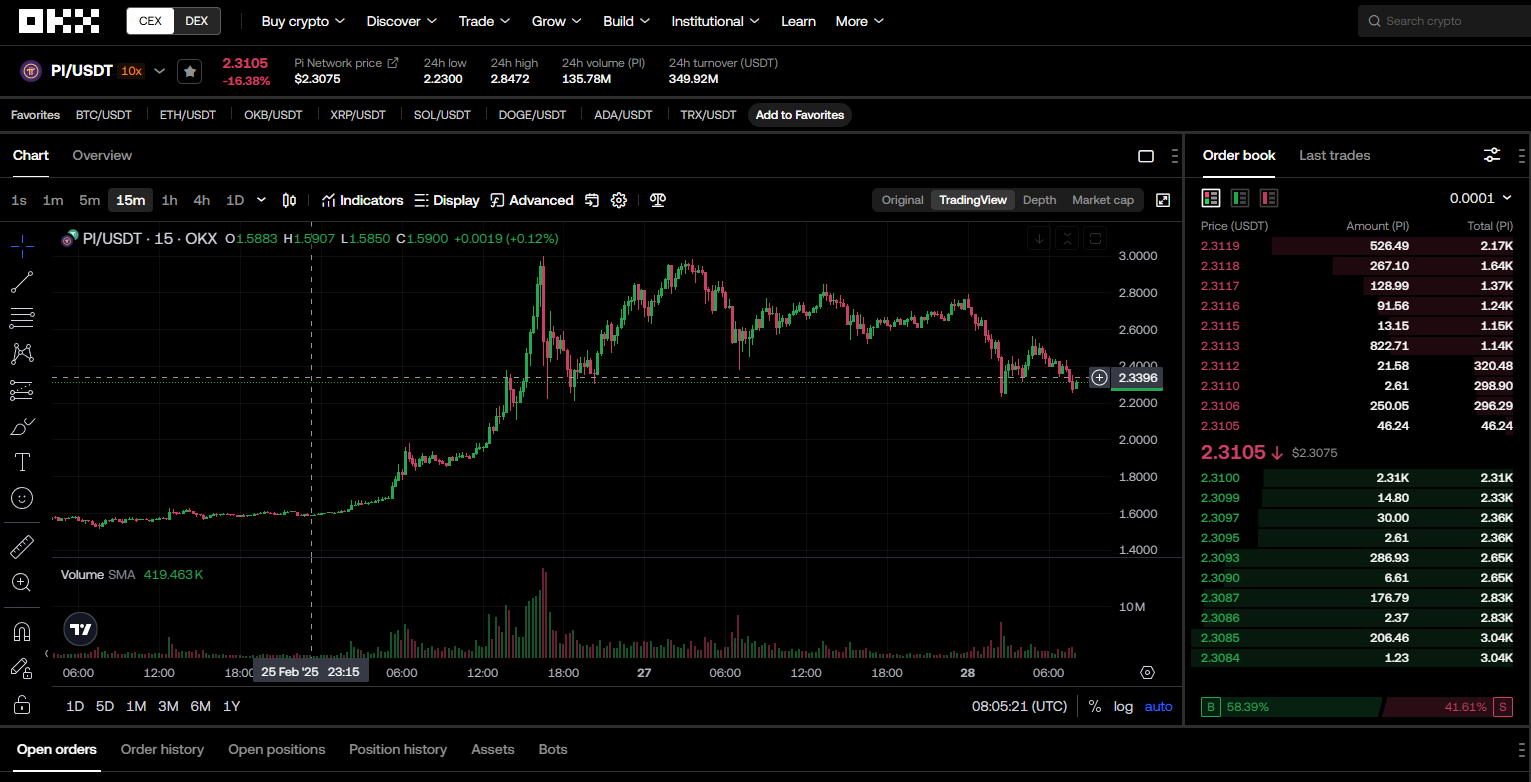This screenshot has width=1531, height=782.
Task: Switch to the Overview tab
Action: tap(102, 155)
